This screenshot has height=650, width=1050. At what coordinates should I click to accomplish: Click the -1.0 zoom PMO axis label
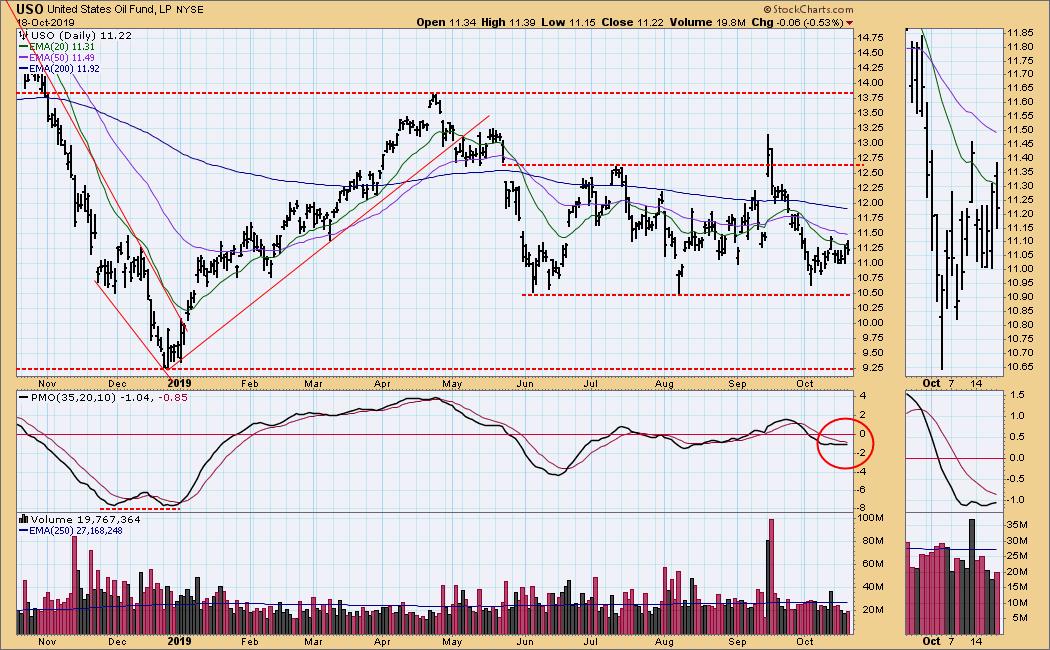(1017, 499)
